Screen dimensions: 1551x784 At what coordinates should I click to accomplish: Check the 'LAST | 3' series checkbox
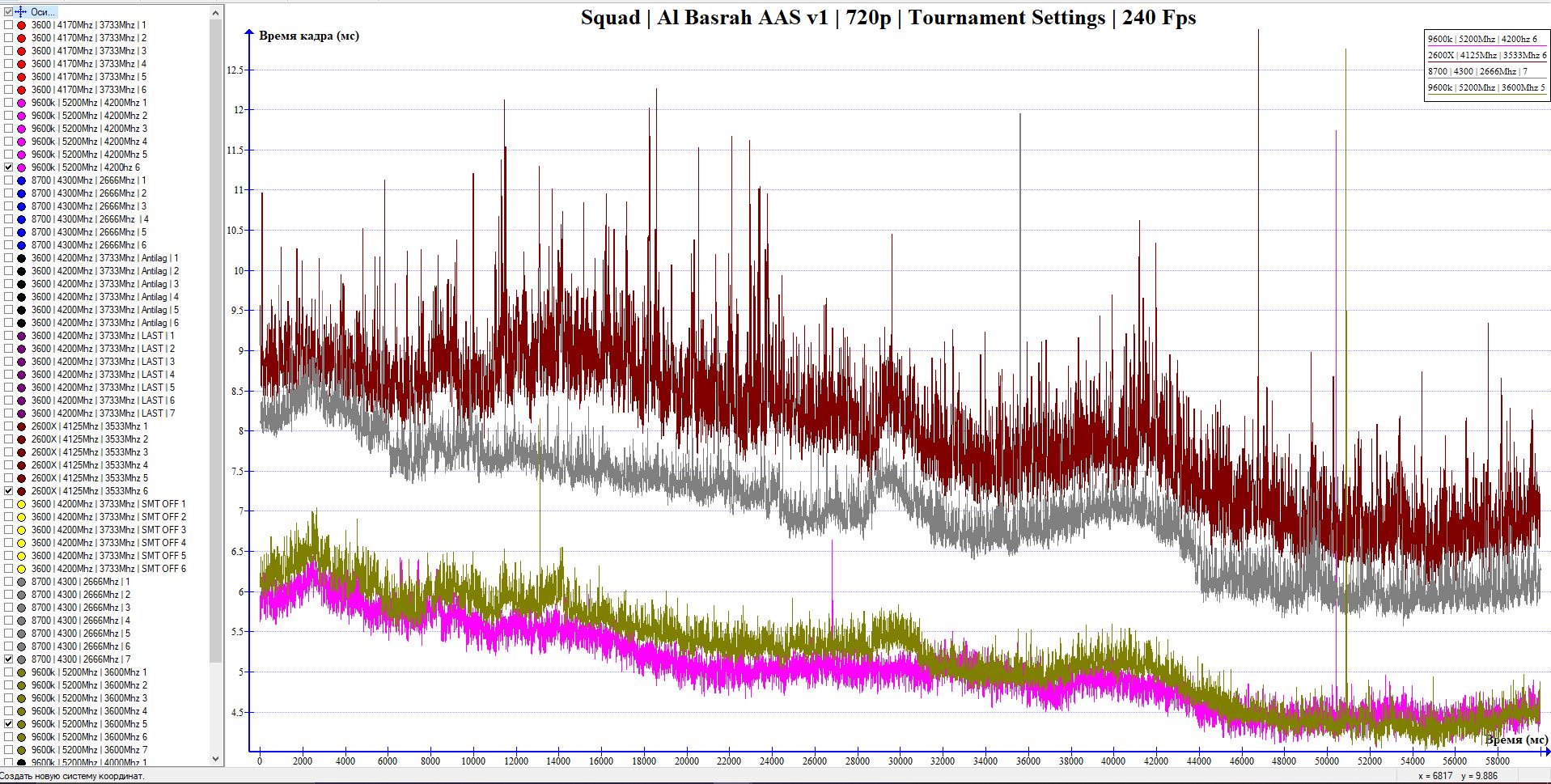[x=8, y=362]
